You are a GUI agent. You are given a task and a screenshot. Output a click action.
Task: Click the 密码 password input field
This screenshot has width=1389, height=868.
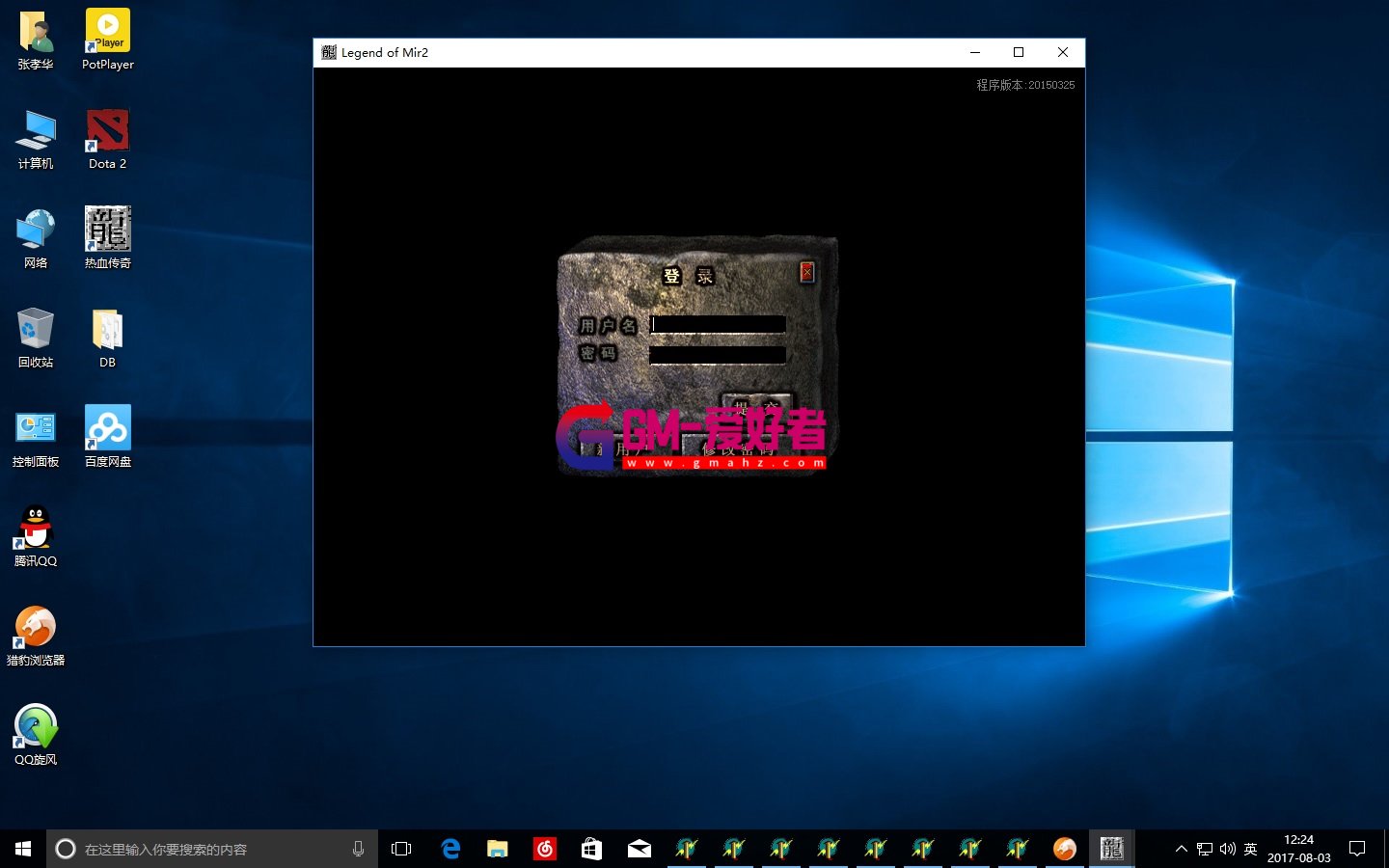pyautogui.click(x=718, y=354)
